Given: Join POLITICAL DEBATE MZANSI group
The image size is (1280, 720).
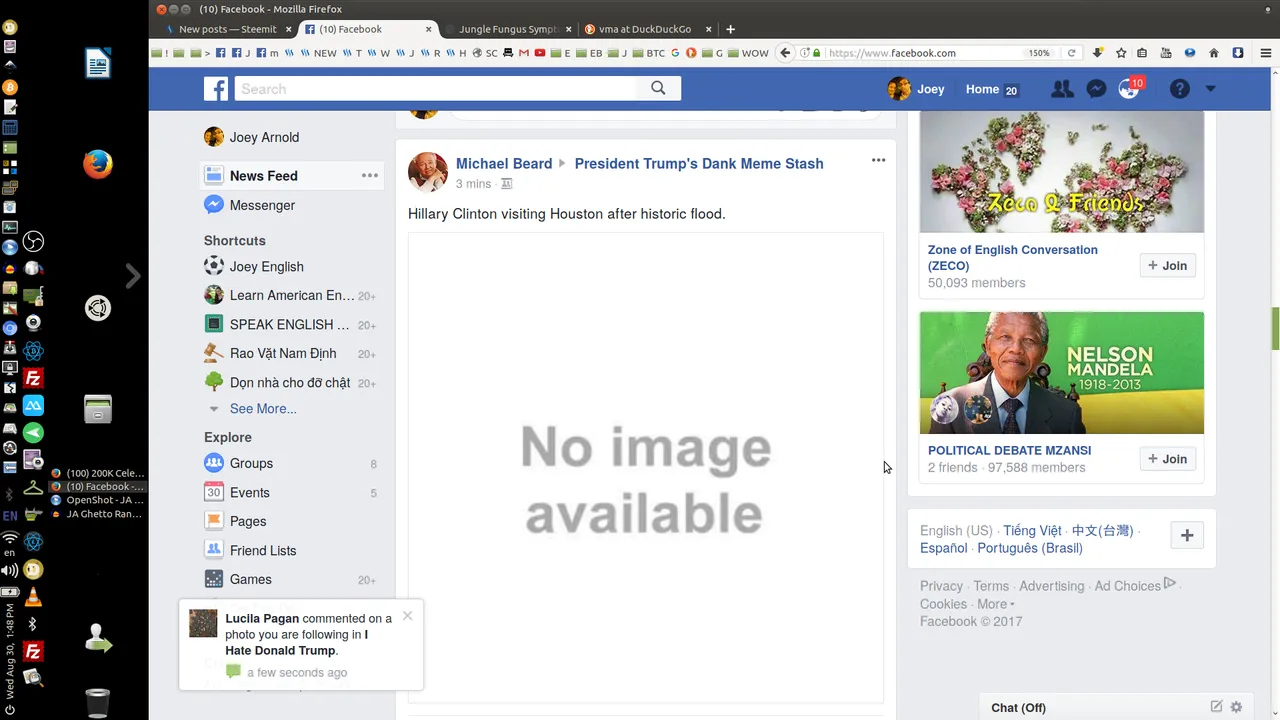Looking at the screenshot, I should pos(1167,460).
